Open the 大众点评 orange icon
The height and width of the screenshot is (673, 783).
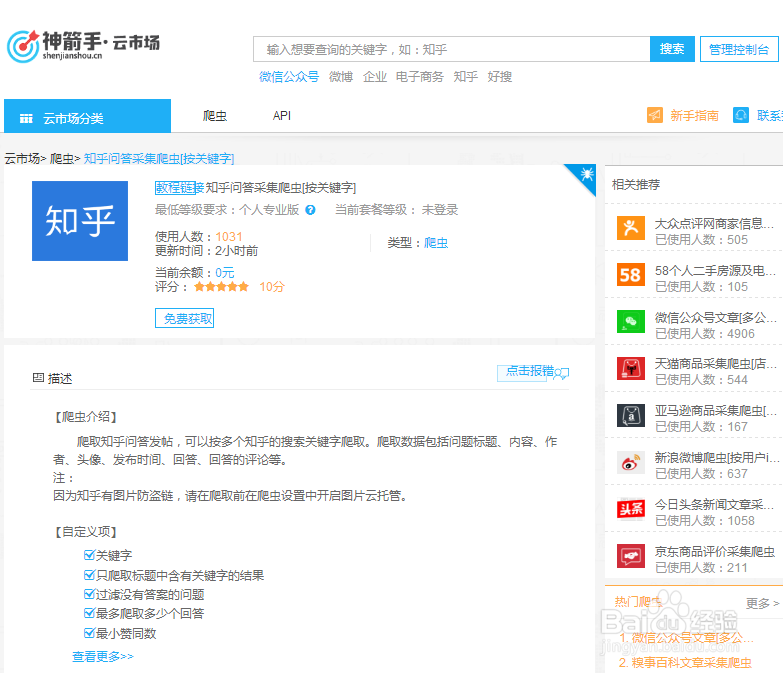631,228
